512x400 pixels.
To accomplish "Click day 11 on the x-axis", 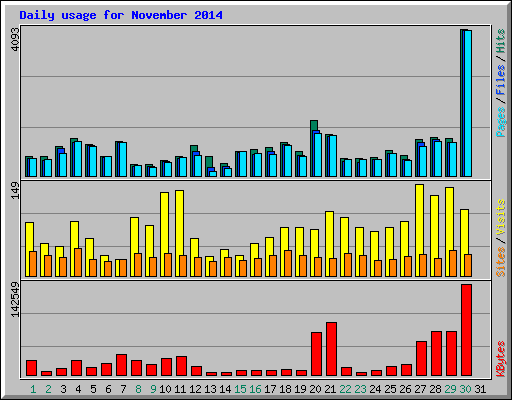I will pyautogui.click(x=180, y=389).
